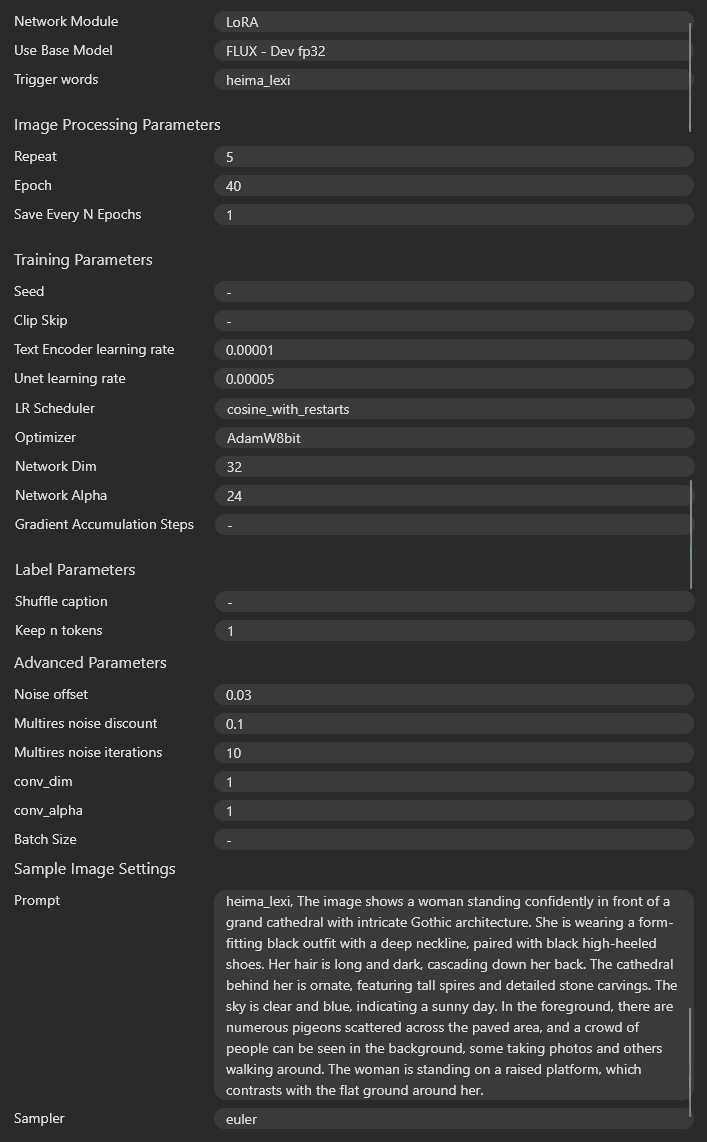Select the Text Encoder learning rate value 0.00001
Image resolution: width=707 pixels, height=1142 pixels.
click(x=454, y=350)
